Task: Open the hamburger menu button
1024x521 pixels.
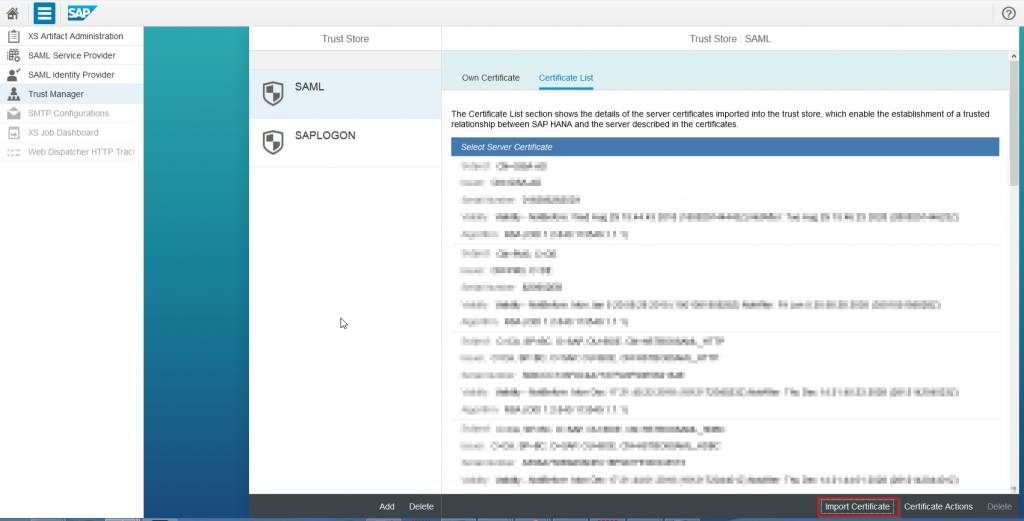Action: [x=44, y=13]
